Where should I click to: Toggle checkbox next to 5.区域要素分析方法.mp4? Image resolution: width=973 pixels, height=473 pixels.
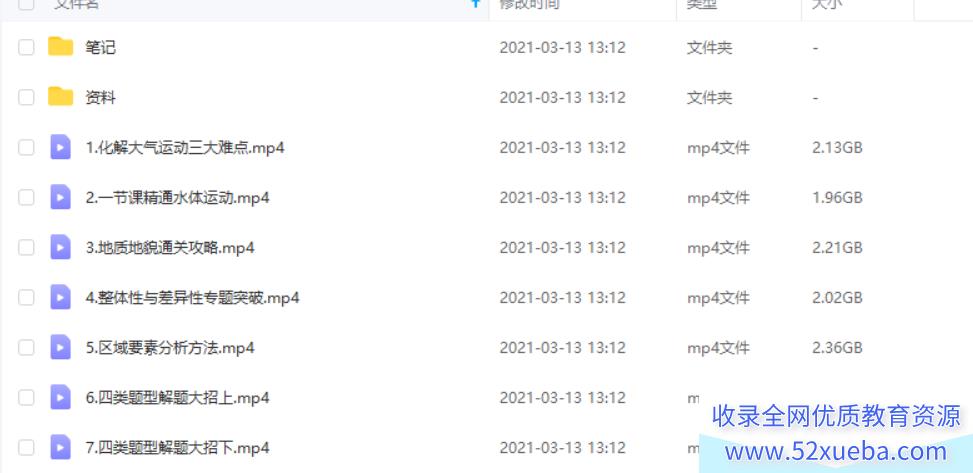26,348
